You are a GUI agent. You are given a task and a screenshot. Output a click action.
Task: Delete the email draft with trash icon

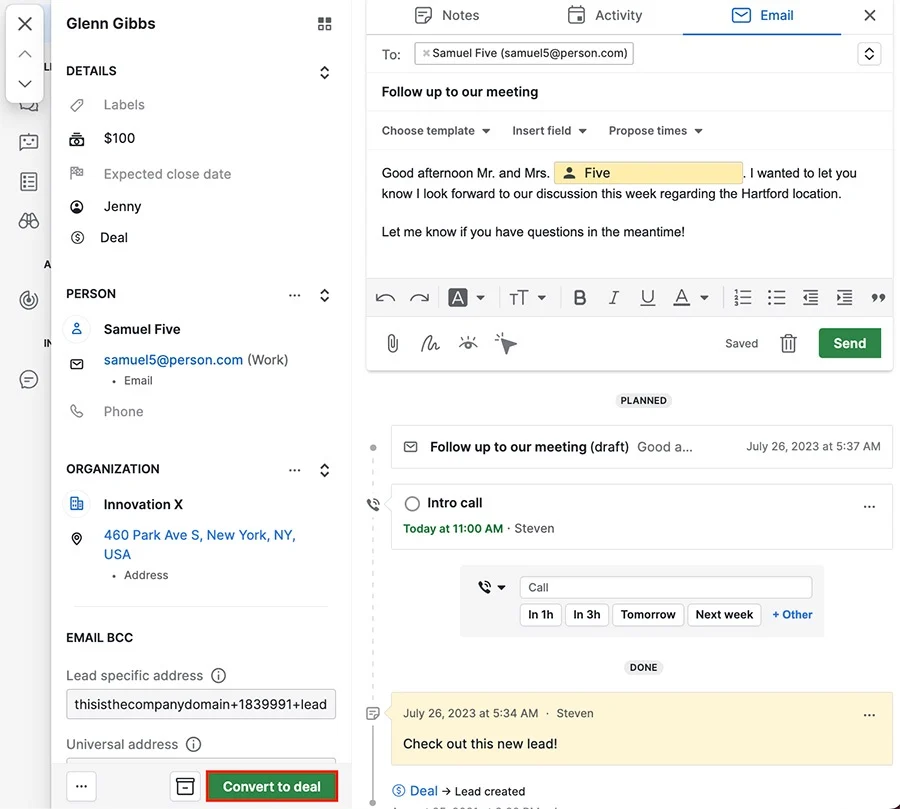coord(788,343)
